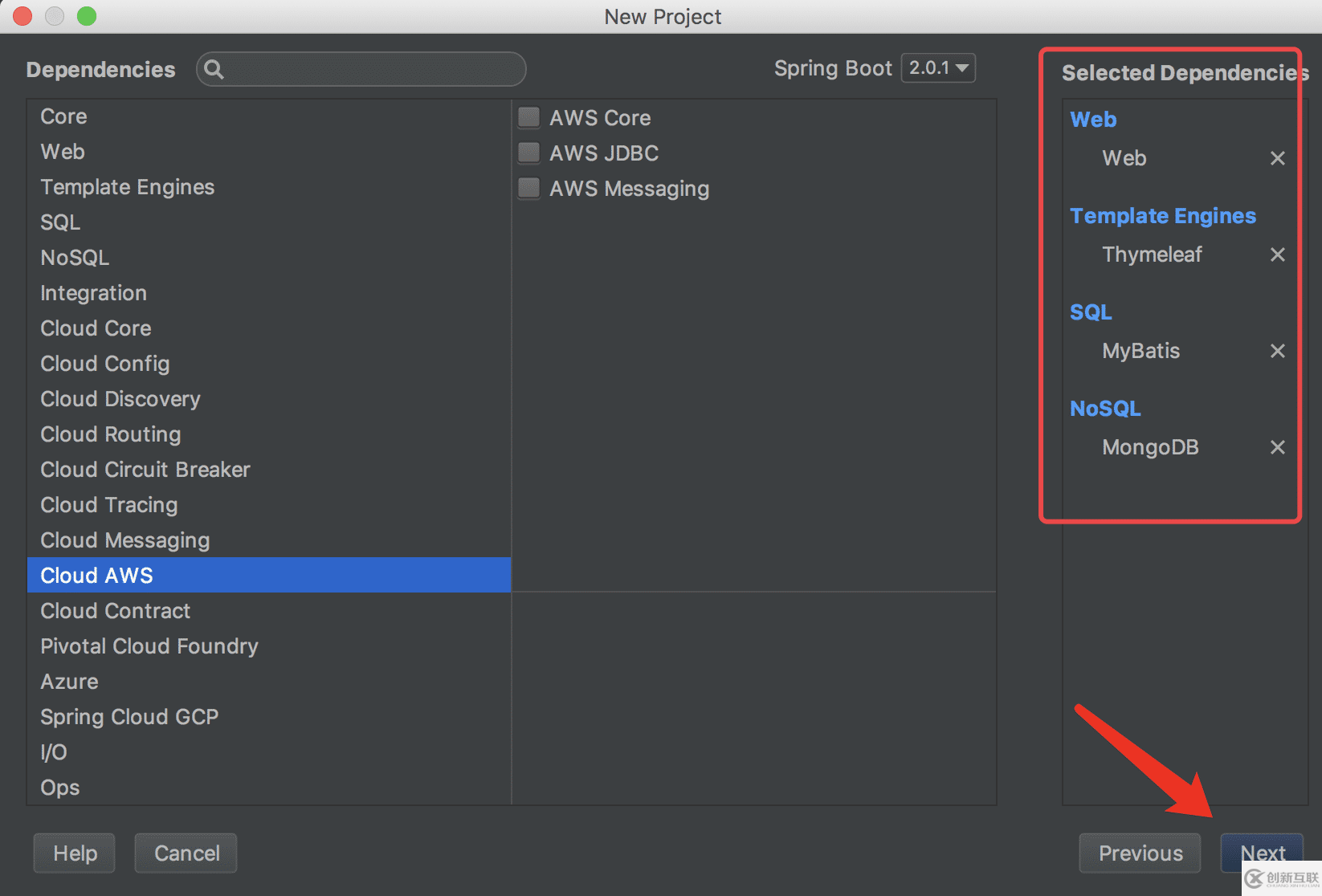This screenshot has width=1322, height=896.
Task: Open the Spring Boot version dropdown
Action: tap(938, 68)
